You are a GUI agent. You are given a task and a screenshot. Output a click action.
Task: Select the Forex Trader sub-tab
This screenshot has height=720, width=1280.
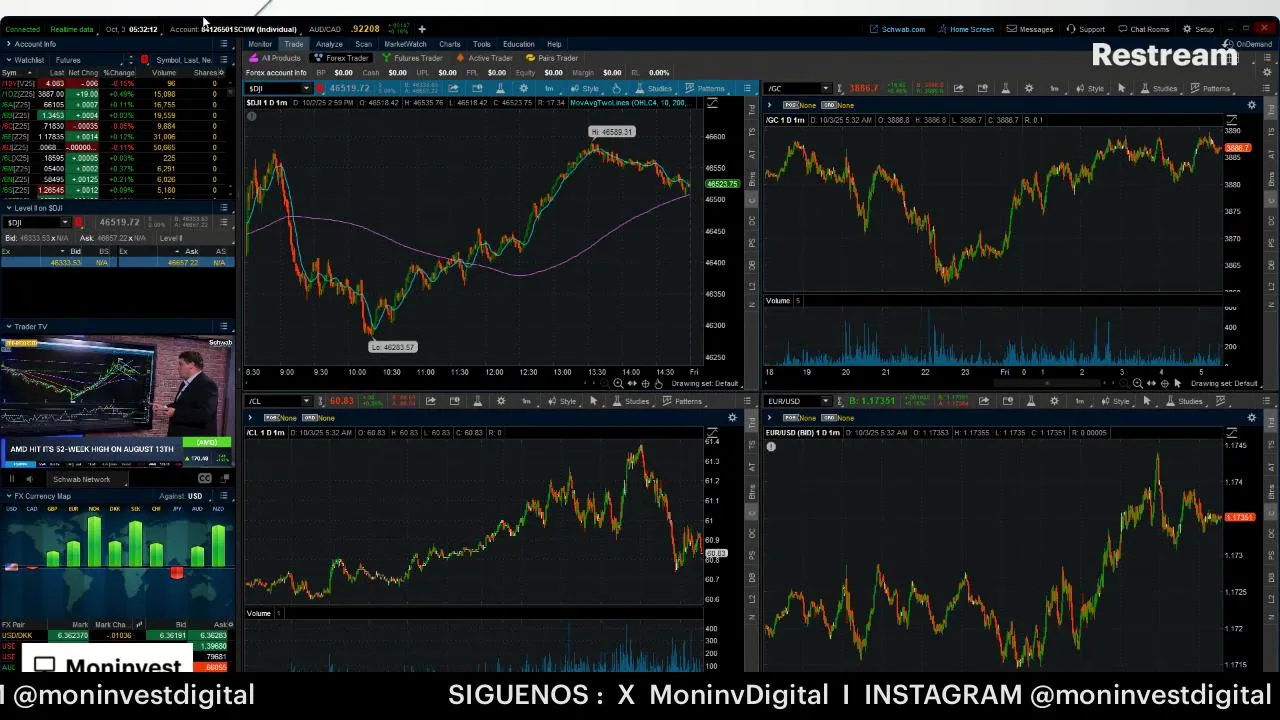[x=342, y=58]
